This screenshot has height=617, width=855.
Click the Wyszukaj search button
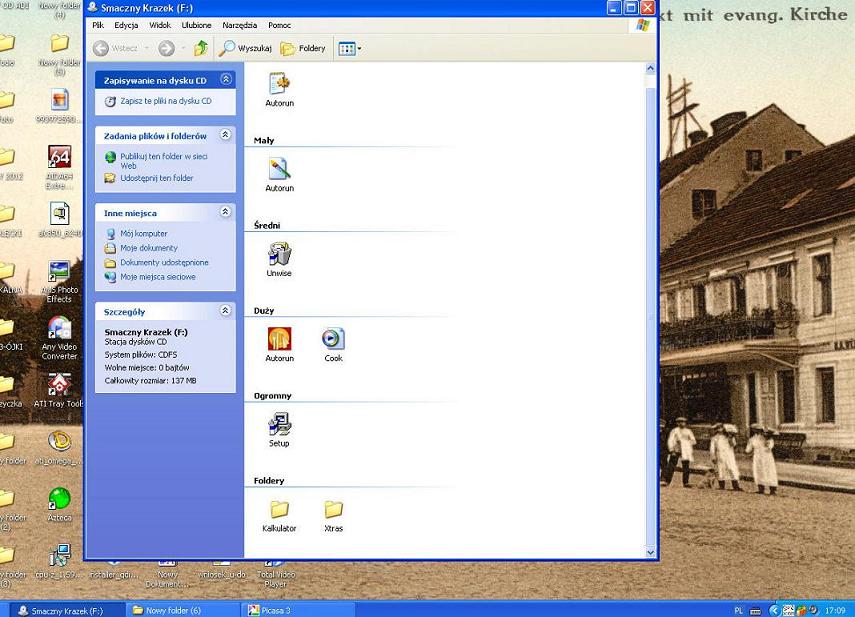coord(246,48)
